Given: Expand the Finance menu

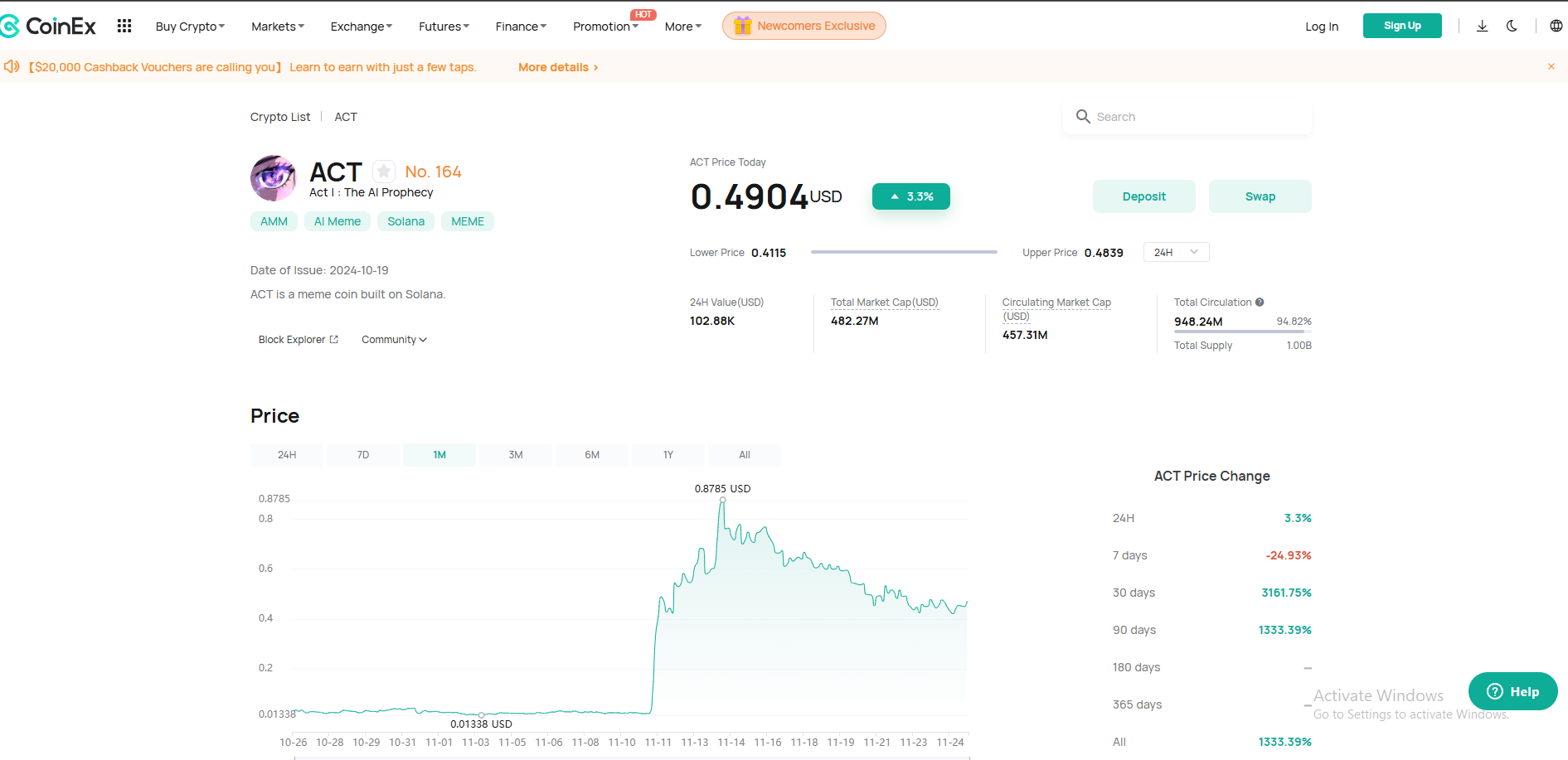Looking at the screenshot, I should pos(521,27).
